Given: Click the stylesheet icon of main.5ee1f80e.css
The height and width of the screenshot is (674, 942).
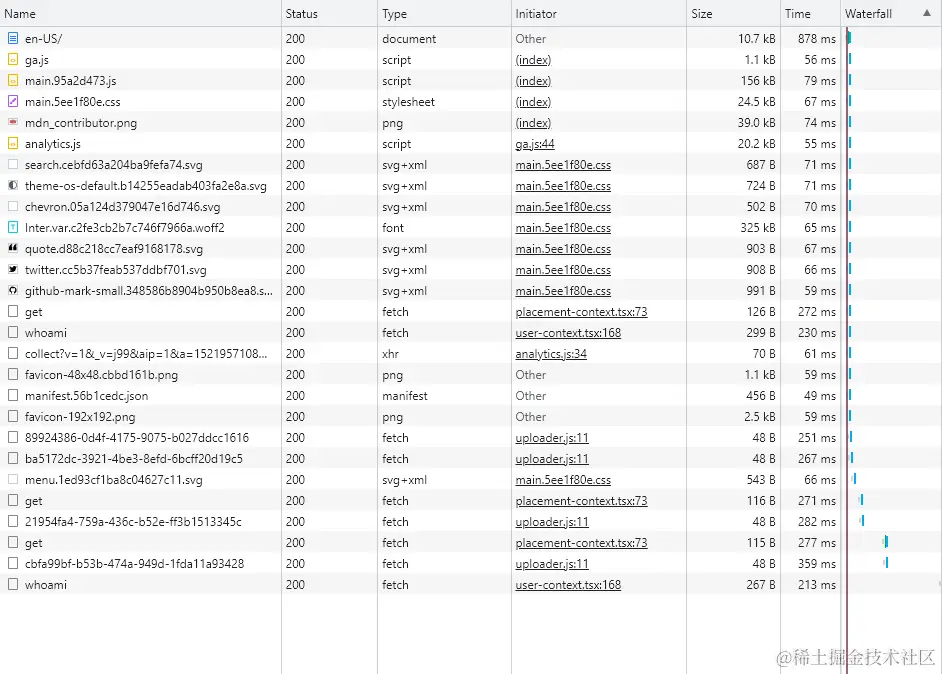Looking at the screenshot, I should [x=13, y=102].
